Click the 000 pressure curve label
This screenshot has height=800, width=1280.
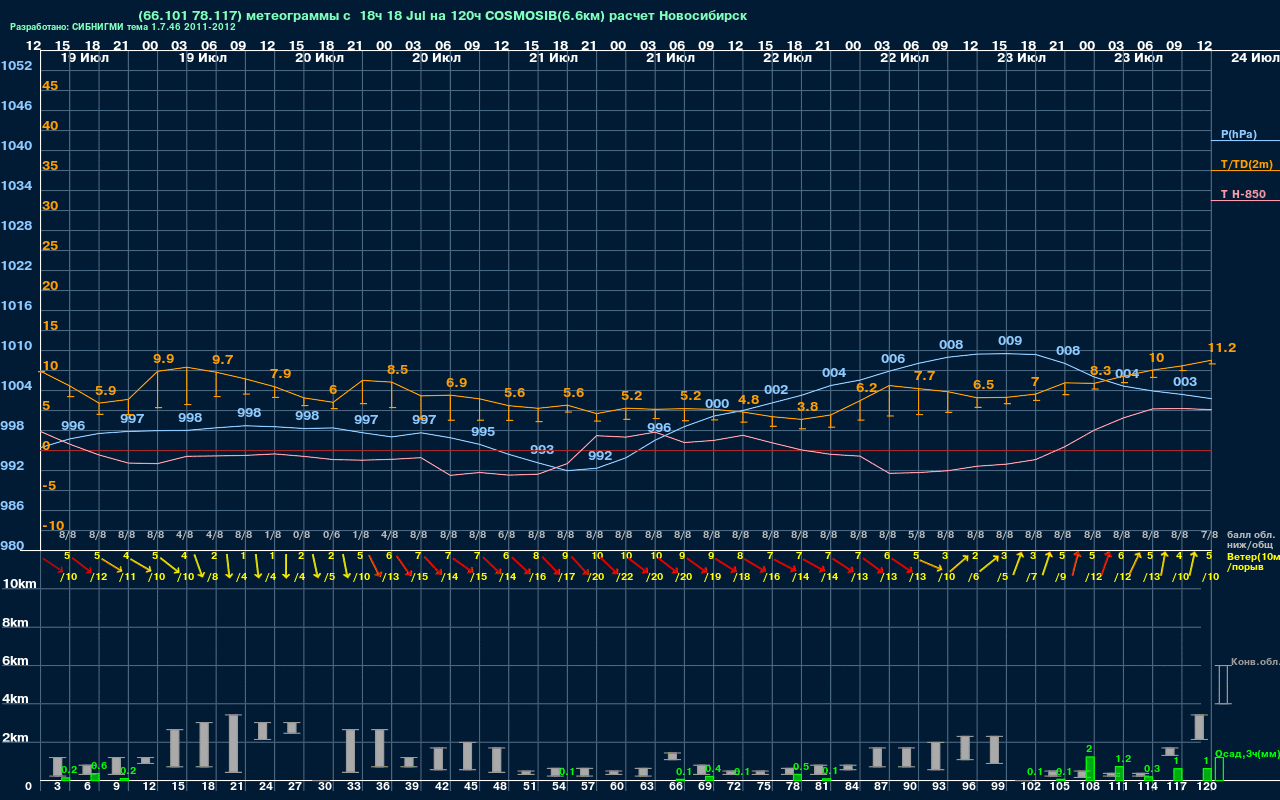point(717,405)
